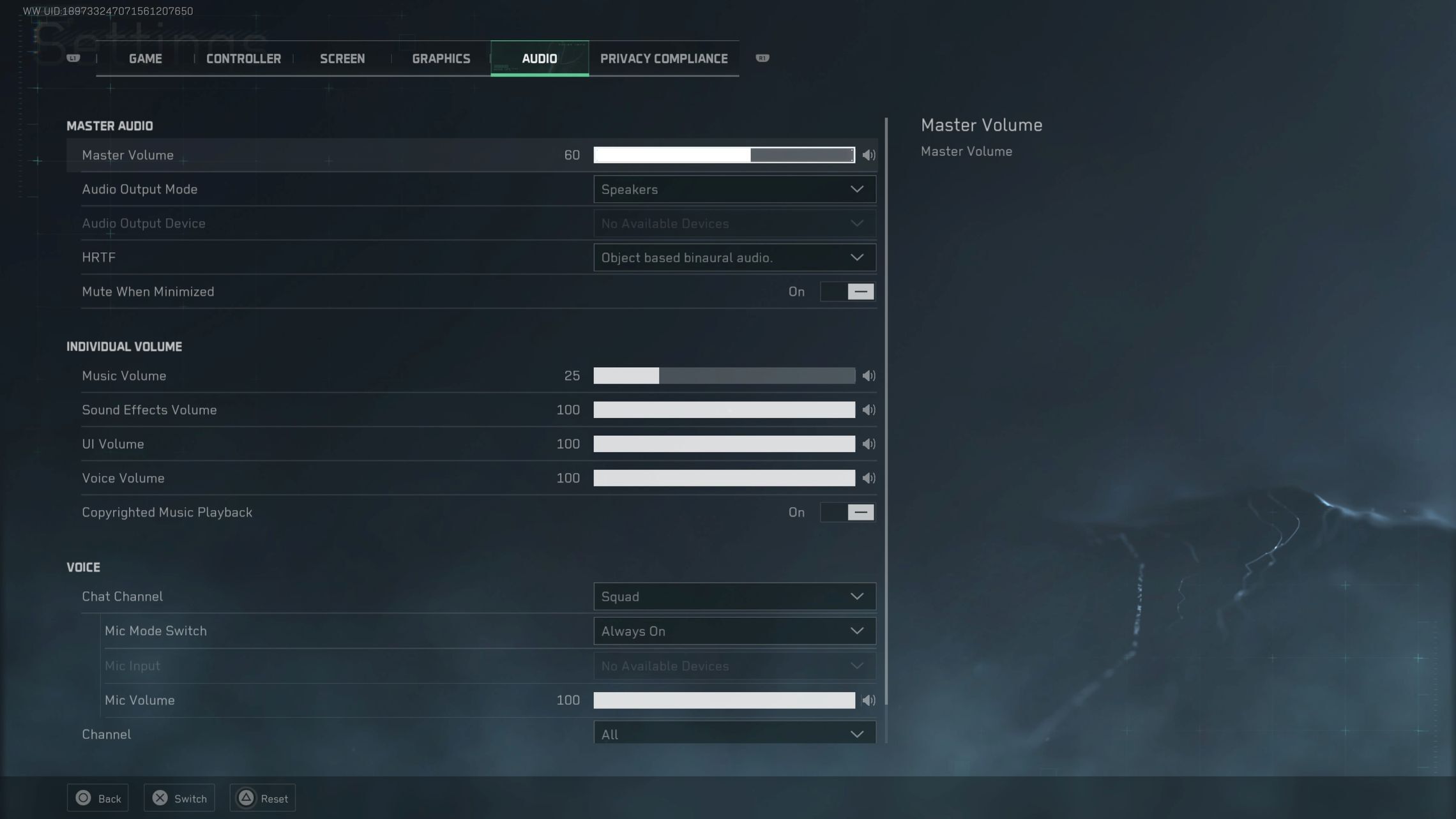Open the Privacy Compliance tab
This screenshot has width=1456, height=819.
pyautogui.click(x=664, y=59)
